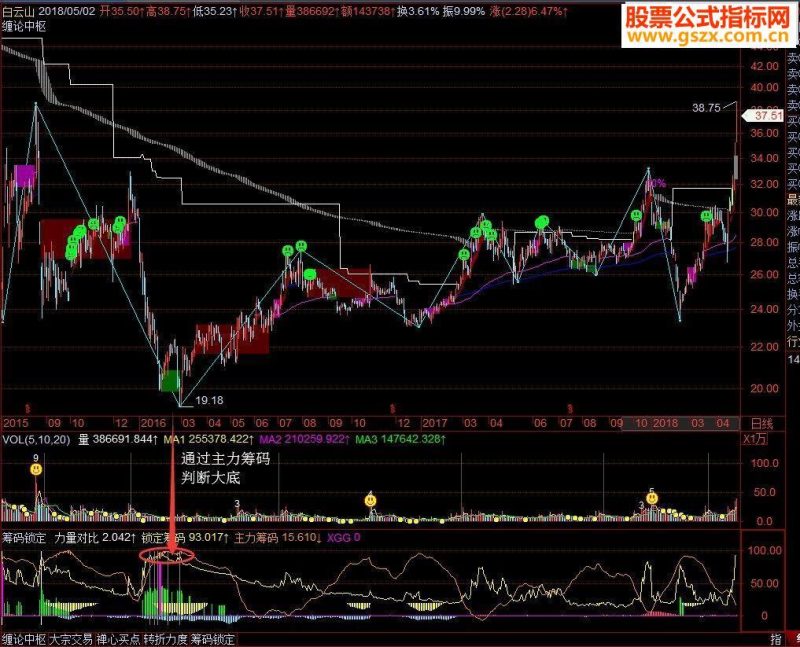800x647 pixels.
Task: Click the 19.18 lowest price label
Action: point(209,401)
